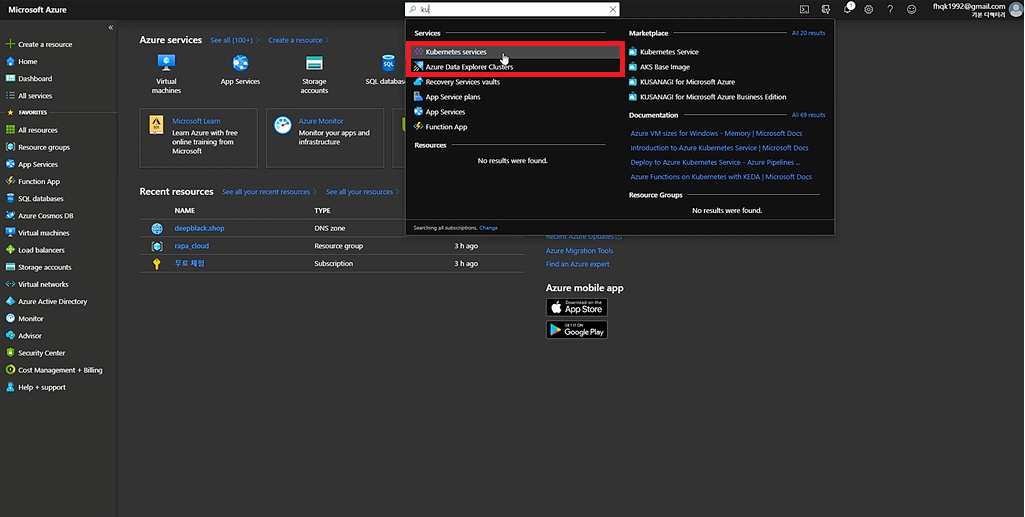Viewport: 1025px width, 517px height.
Task: Open All resources in sidebar
Action: [31, 130]
